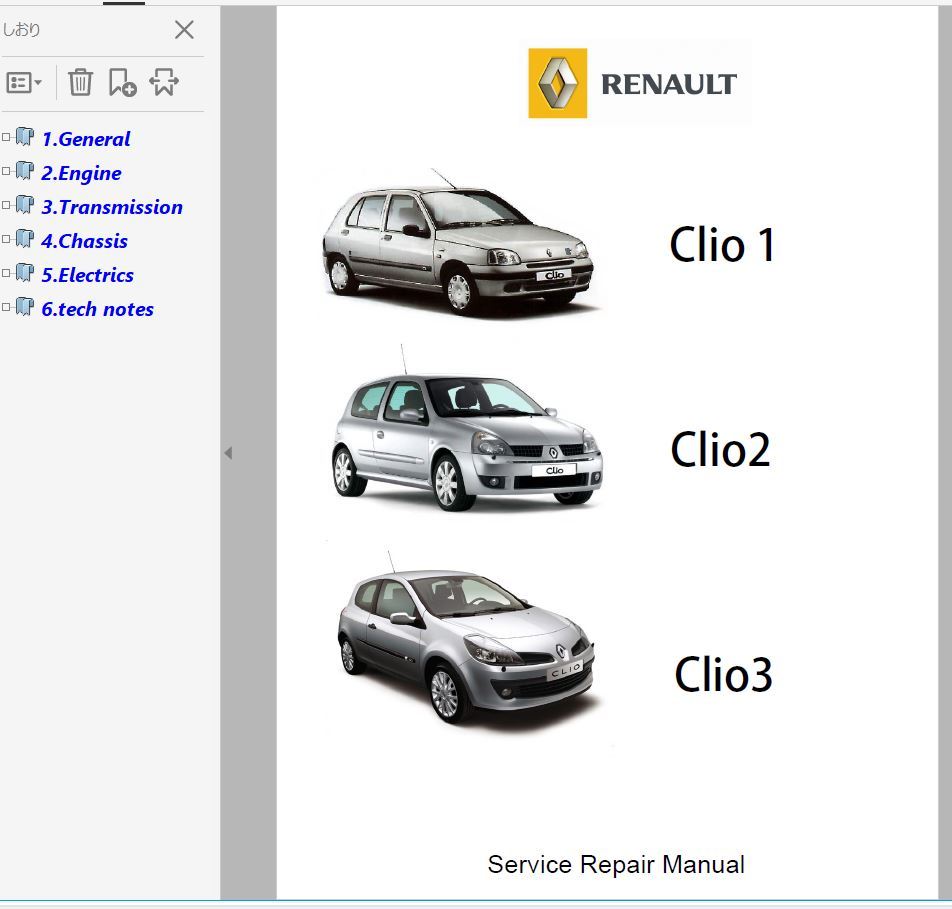
Task: Expand the 3.Transmission bookmark node
Action: pos(6,206)
